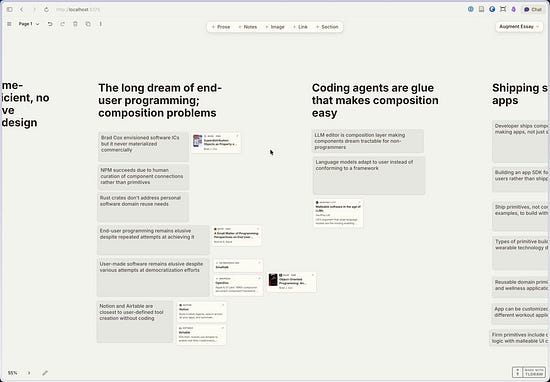Screen dimensions: 550x382
Task: Add a Link block
Action: click(x=299, y=27)
